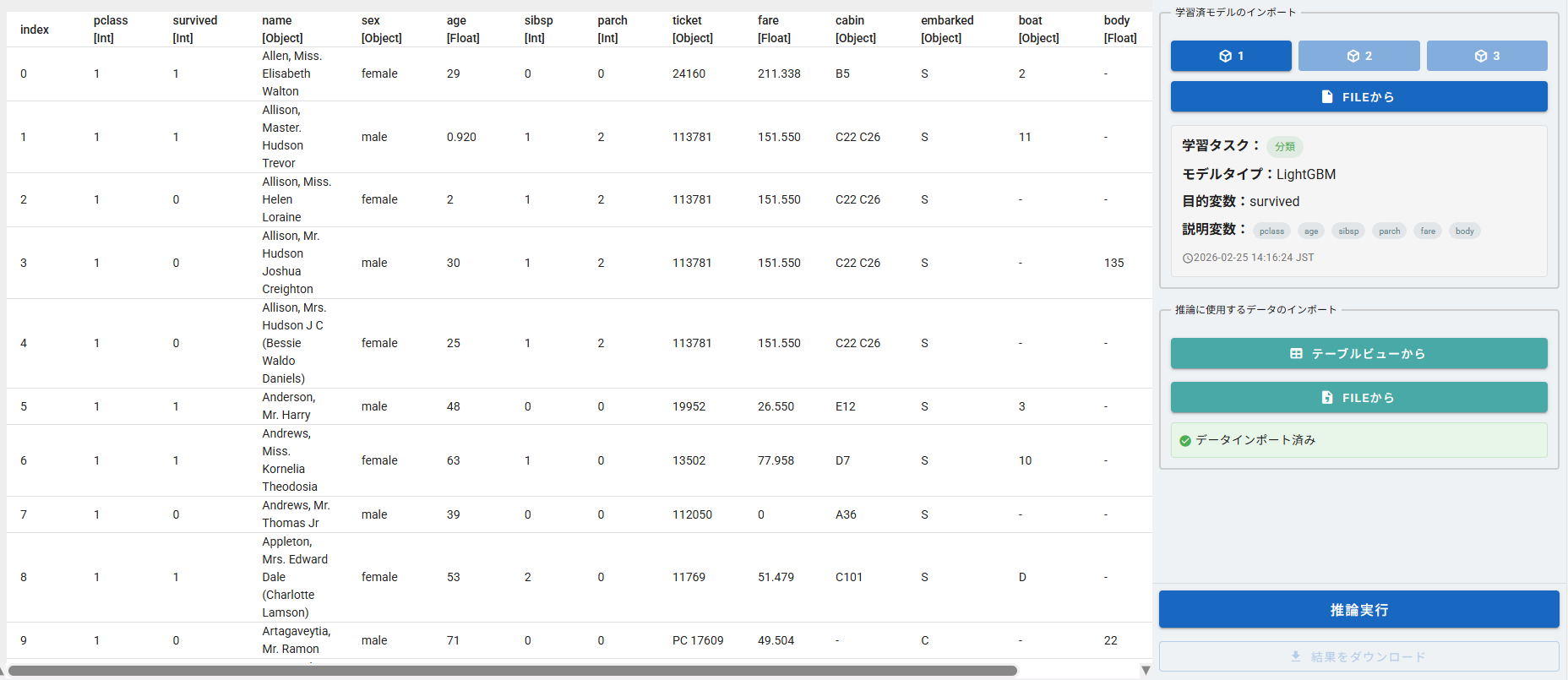This screenshot has width=1568, height=680.
Task: Click the 分類 task chip
Action: (1284, 147)
